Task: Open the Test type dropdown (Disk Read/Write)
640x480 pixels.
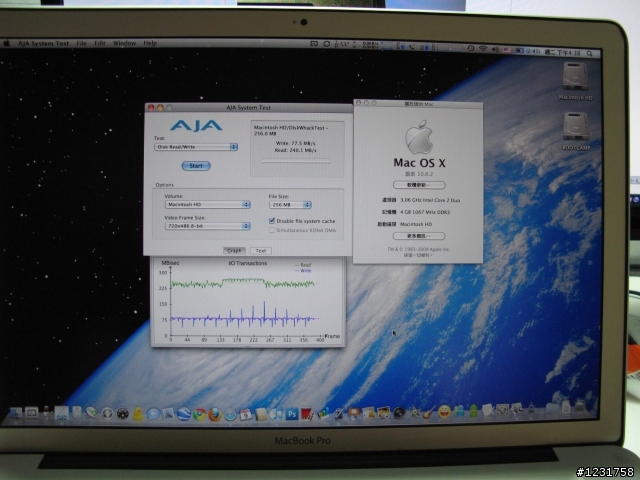Action: (196, 147)
